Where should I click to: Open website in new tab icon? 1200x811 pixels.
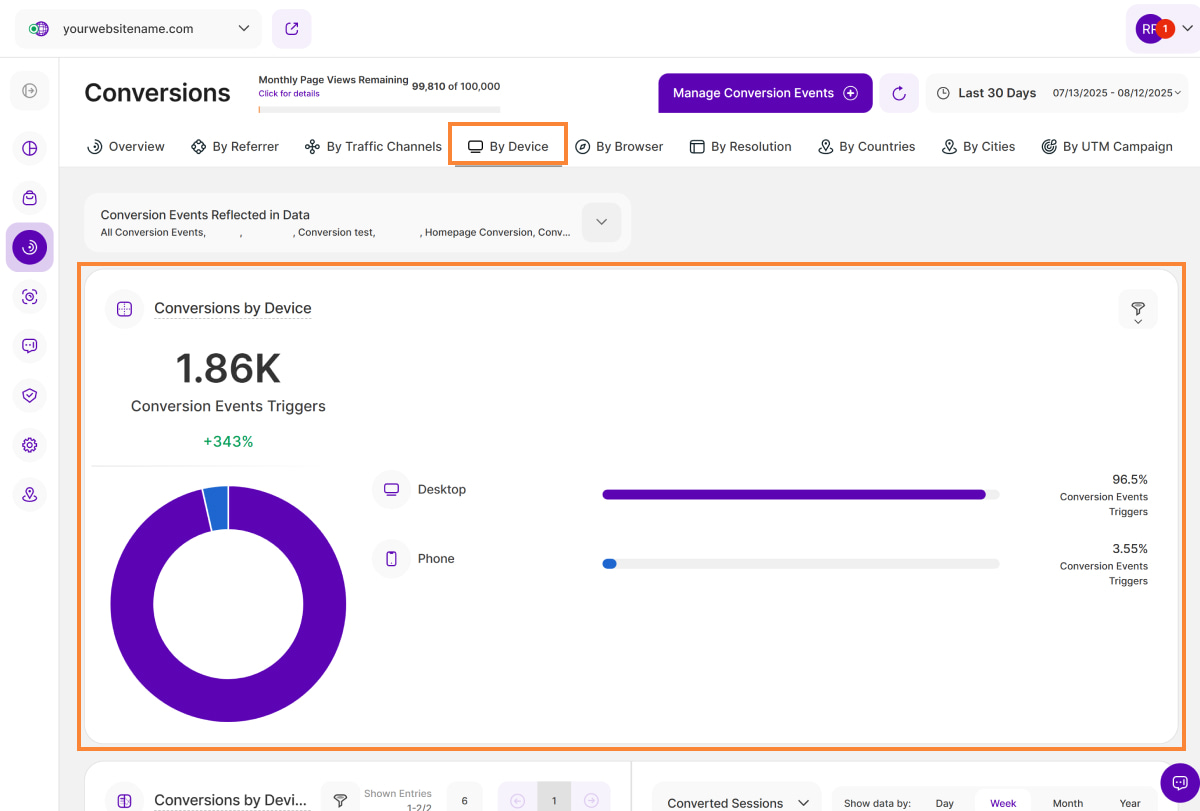[x=292, y=29]
